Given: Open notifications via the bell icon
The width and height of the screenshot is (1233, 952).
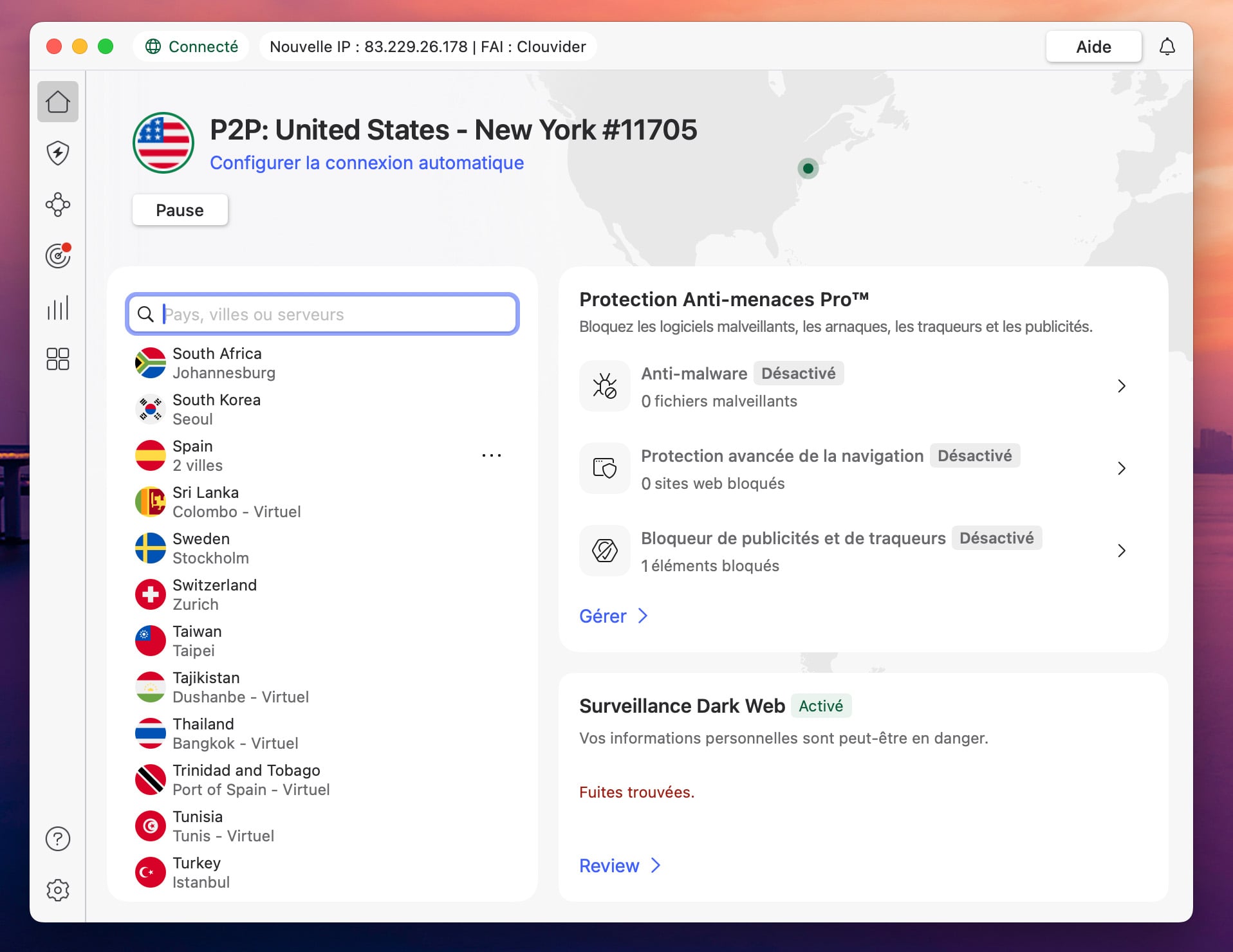Looking at the screenshot, I should coord(1168,46).
